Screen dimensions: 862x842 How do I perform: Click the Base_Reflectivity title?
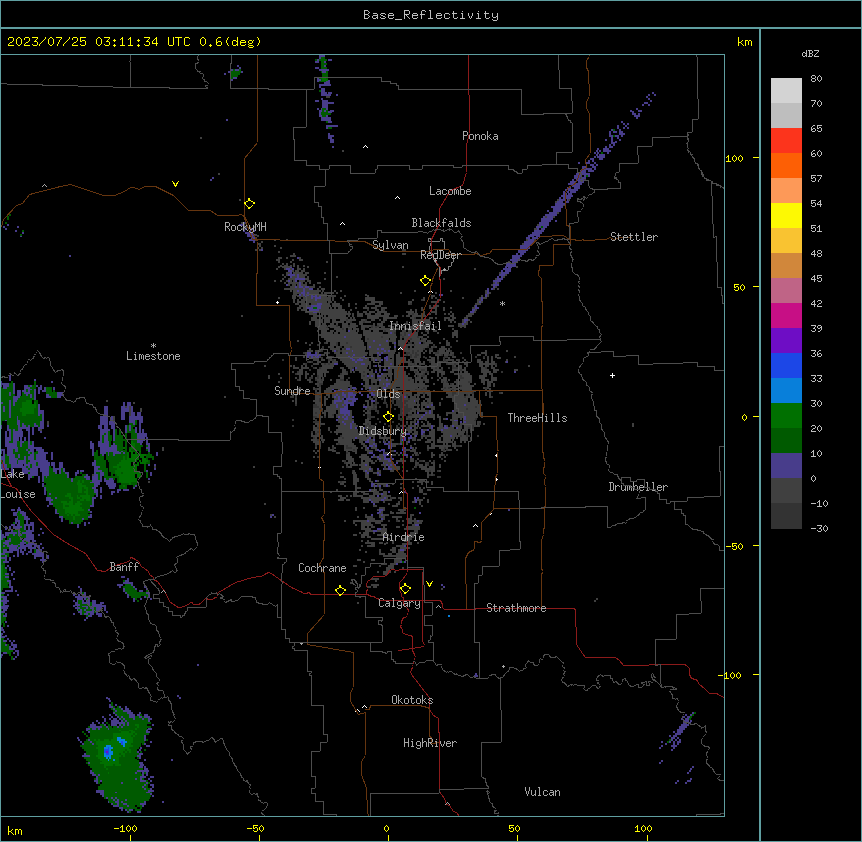click(431, 15)
